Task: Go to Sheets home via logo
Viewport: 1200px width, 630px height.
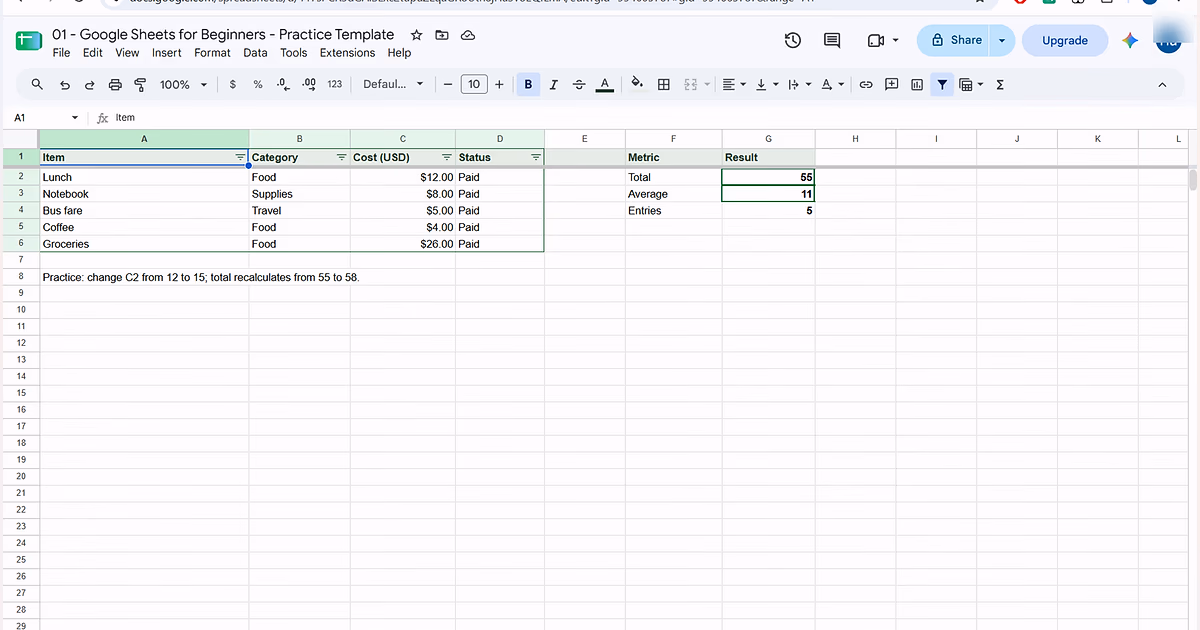Action: pos(28,42)
